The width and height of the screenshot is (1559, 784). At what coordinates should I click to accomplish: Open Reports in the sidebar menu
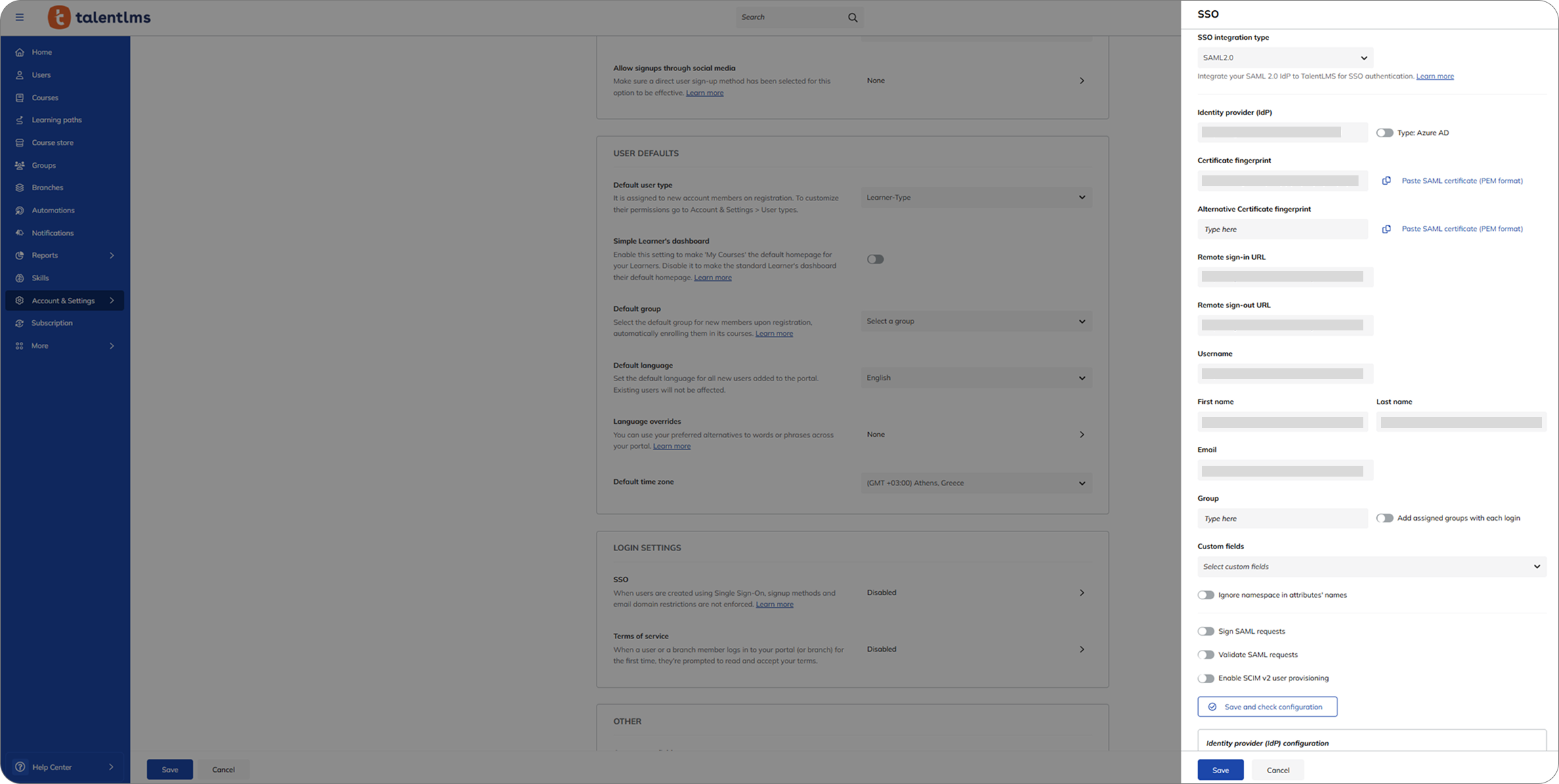click(45, 255)
